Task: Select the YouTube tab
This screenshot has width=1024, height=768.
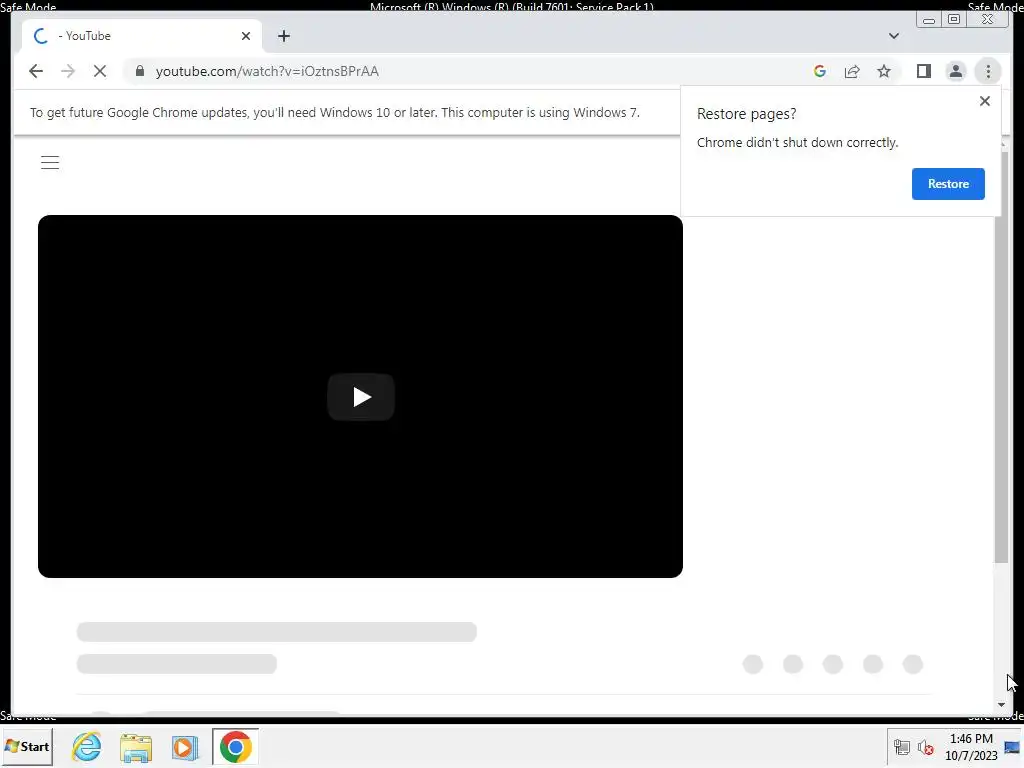Action: pos(142,36)
